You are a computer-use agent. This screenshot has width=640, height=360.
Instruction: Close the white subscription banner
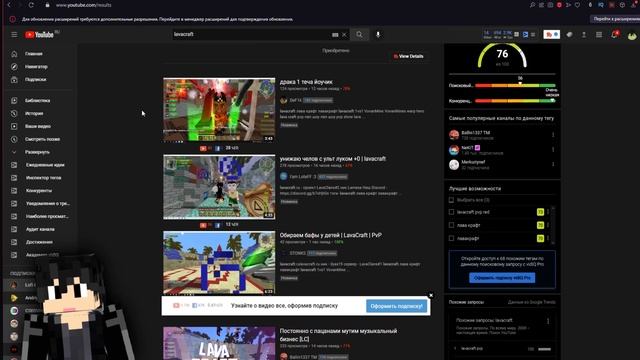(431, 295)
